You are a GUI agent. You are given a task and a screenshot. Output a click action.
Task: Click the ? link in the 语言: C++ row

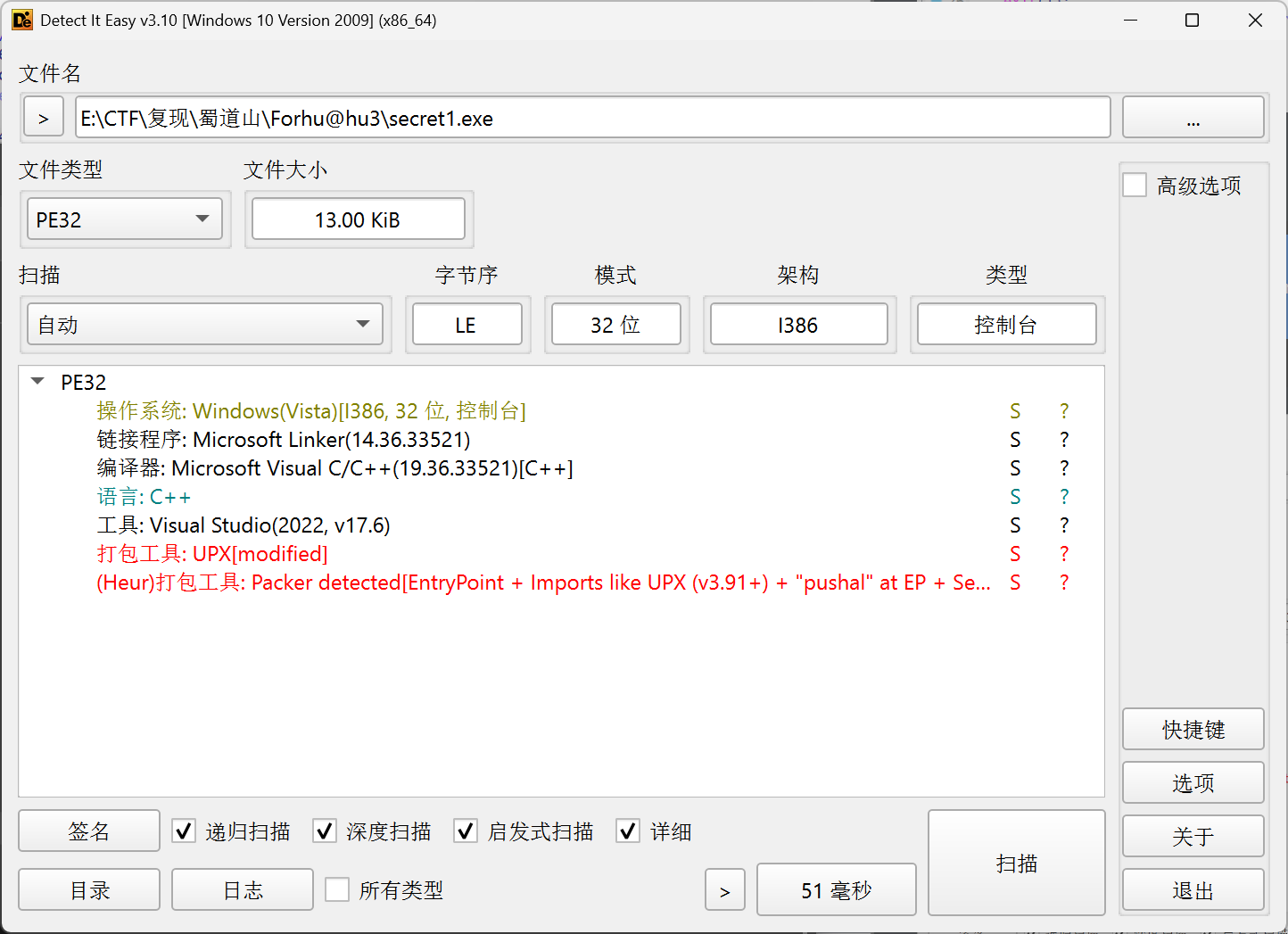coord(1064,496)
